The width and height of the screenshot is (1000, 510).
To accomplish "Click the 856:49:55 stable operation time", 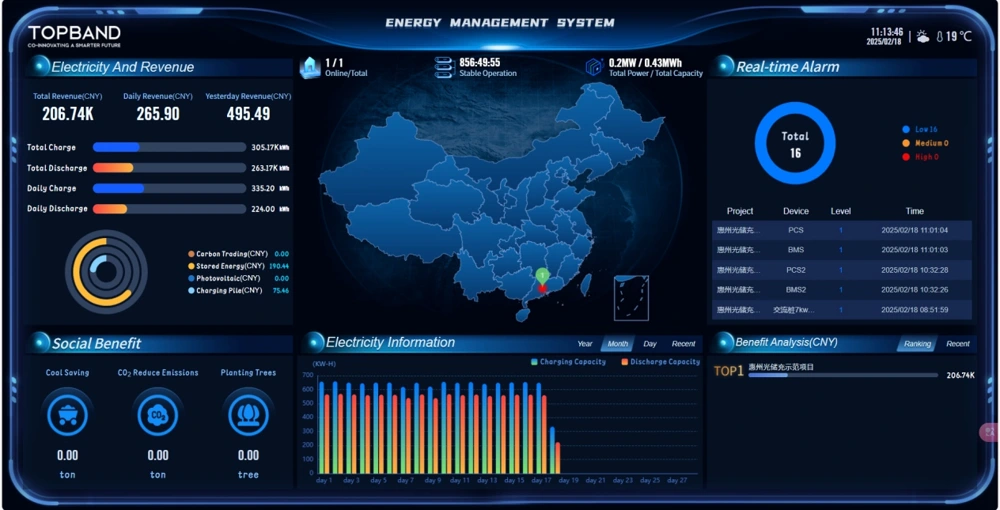I will tap(480, 62).
